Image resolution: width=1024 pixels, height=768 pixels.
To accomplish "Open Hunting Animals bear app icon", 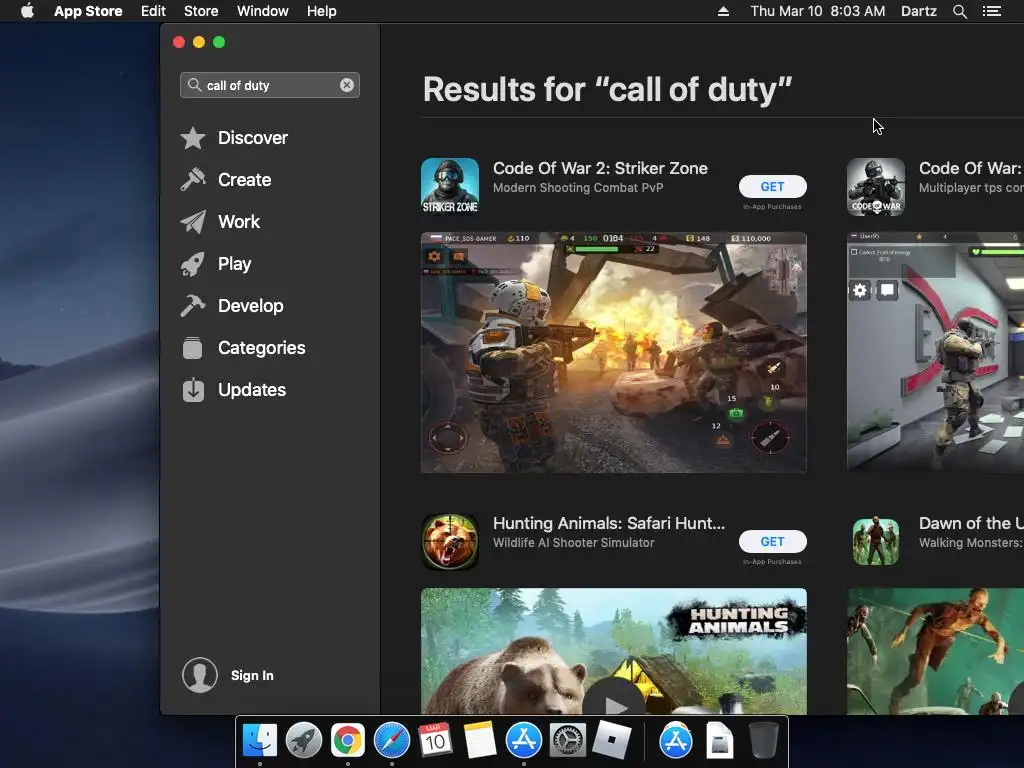I will point(450,541).
